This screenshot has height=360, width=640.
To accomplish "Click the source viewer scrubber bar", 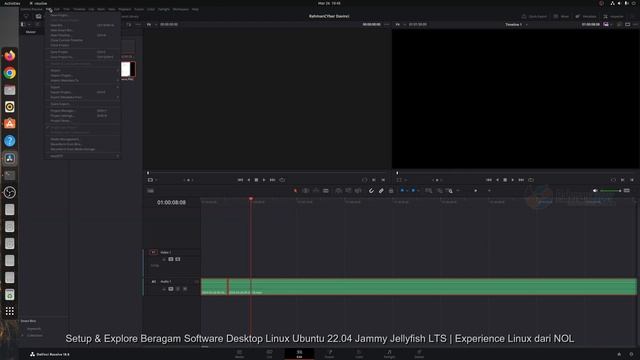I will pos(267,173).
